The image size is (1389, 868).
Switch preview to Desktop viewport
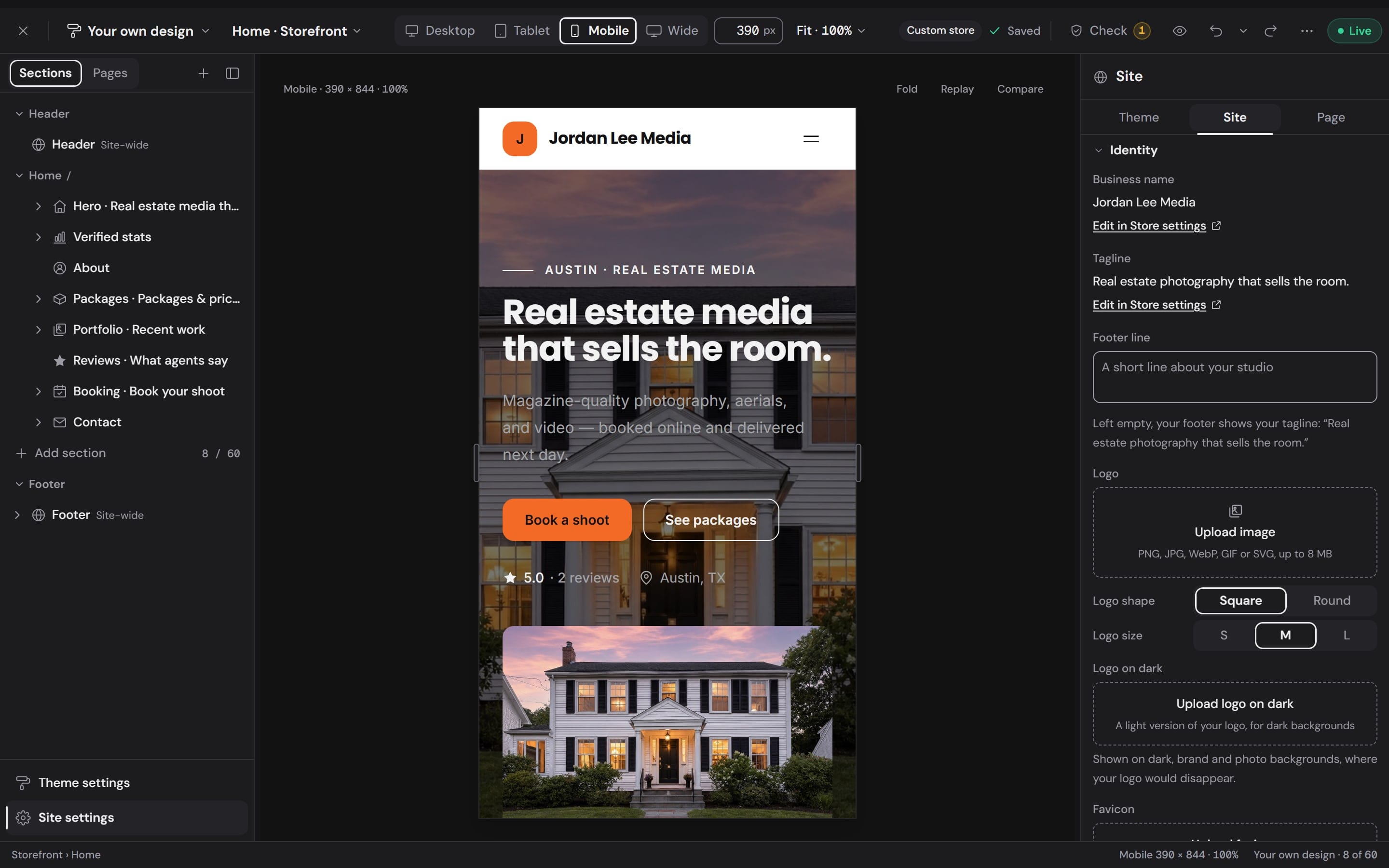(440, 31)
